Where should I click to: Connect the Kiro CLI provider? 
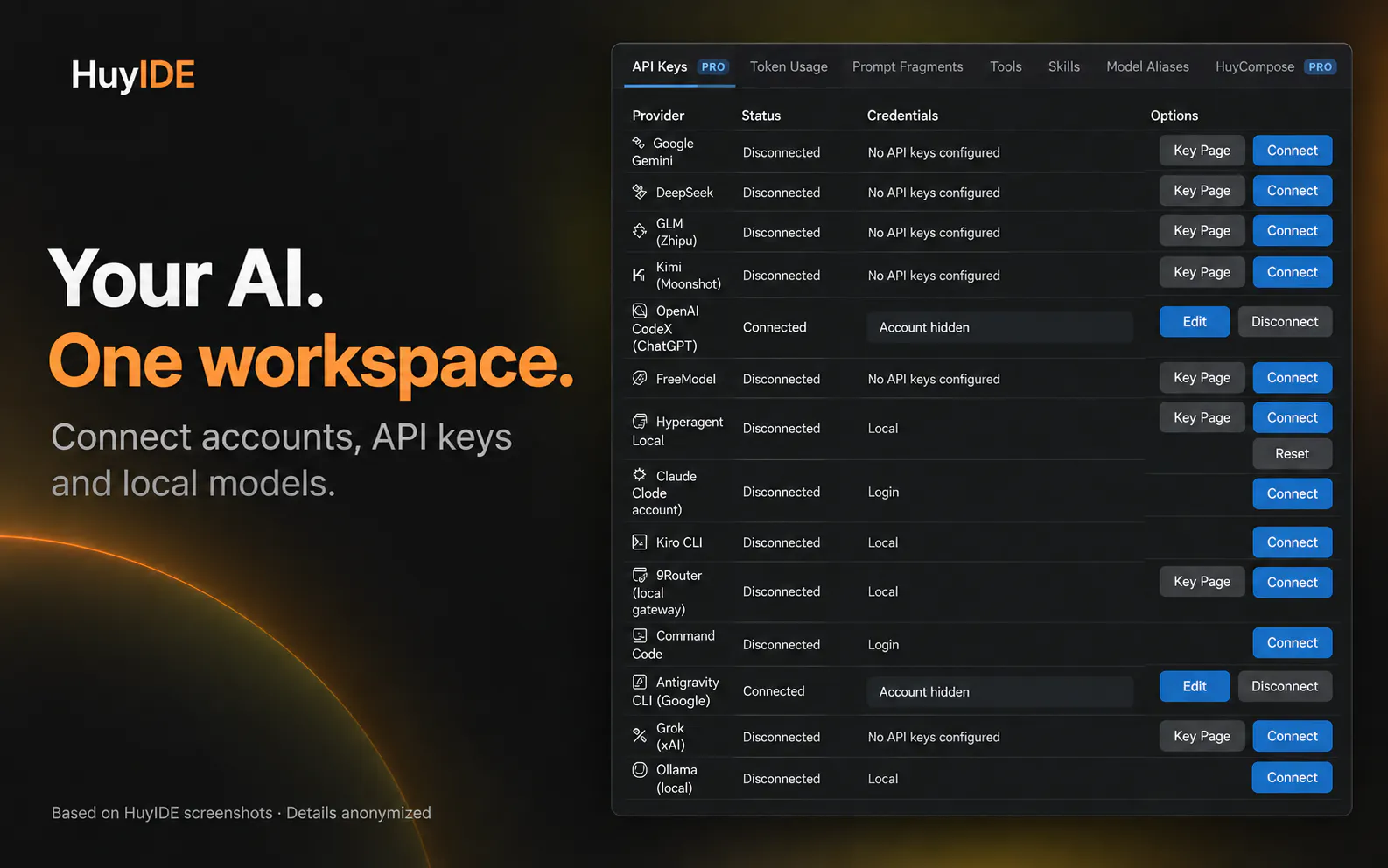(x=1292, y=542)
